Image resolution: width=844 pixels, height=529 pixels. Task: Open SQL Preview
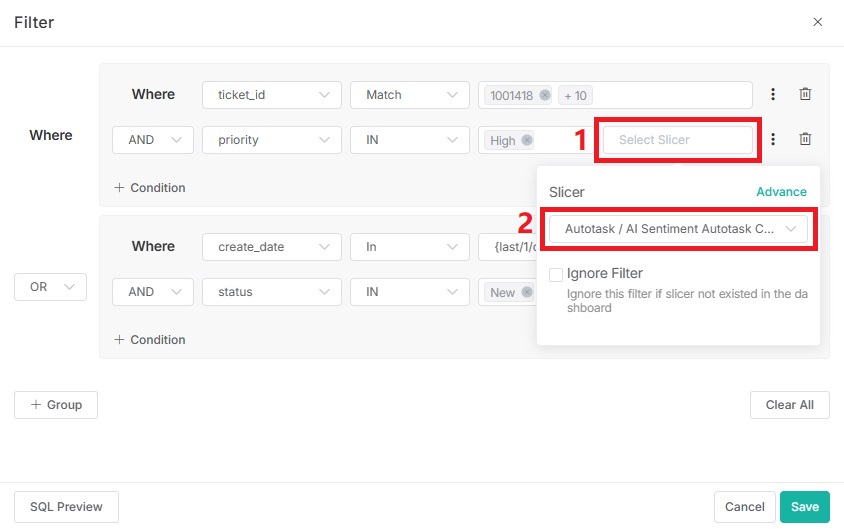66,507
